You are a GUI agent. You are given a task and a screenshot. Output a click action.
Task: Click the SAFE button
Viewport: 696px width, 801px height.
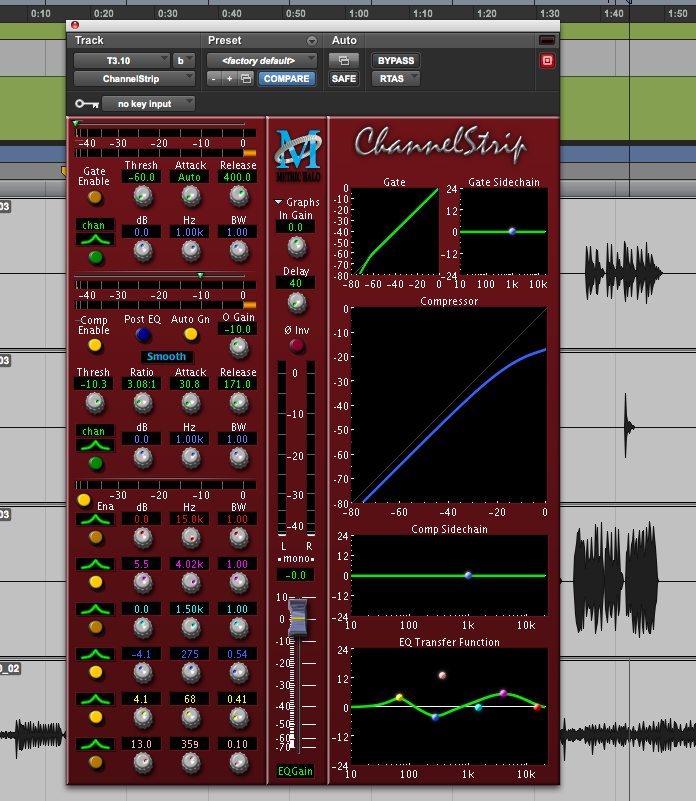coord(344,79)
